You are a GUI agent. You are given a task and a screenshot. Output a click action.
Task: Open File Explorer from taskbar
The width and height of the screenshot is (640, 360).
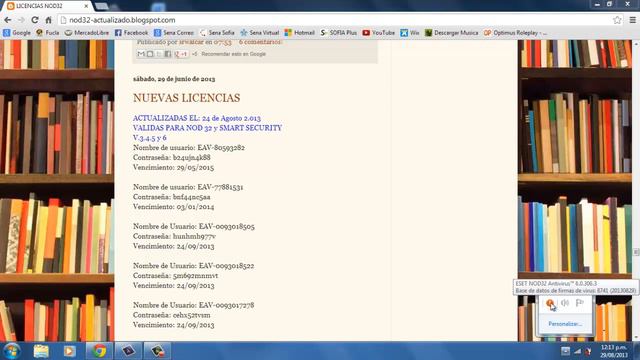click(41, 351)
